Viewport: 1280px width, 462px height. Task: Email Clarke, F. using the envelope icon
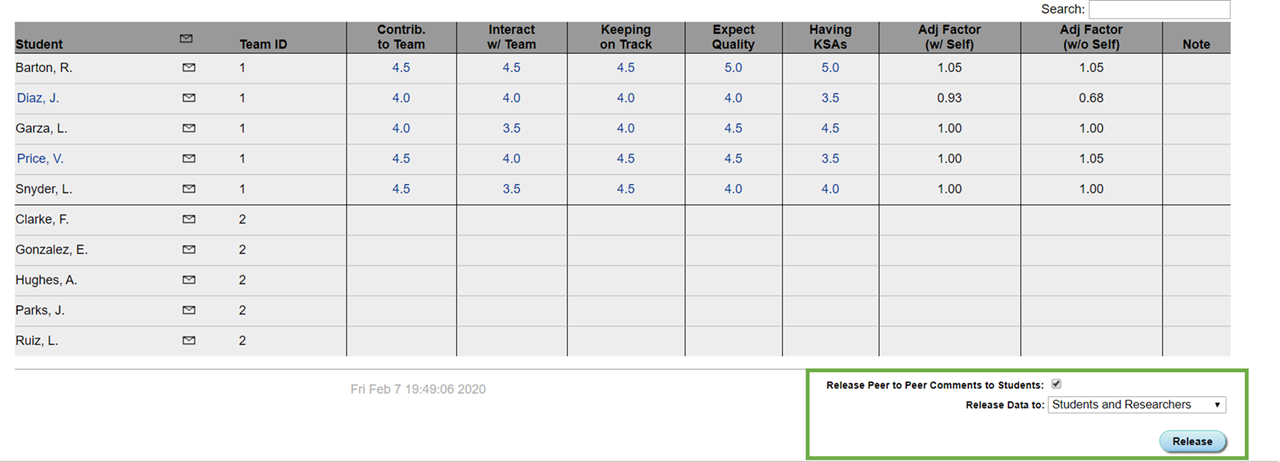[x=189, y=219]
